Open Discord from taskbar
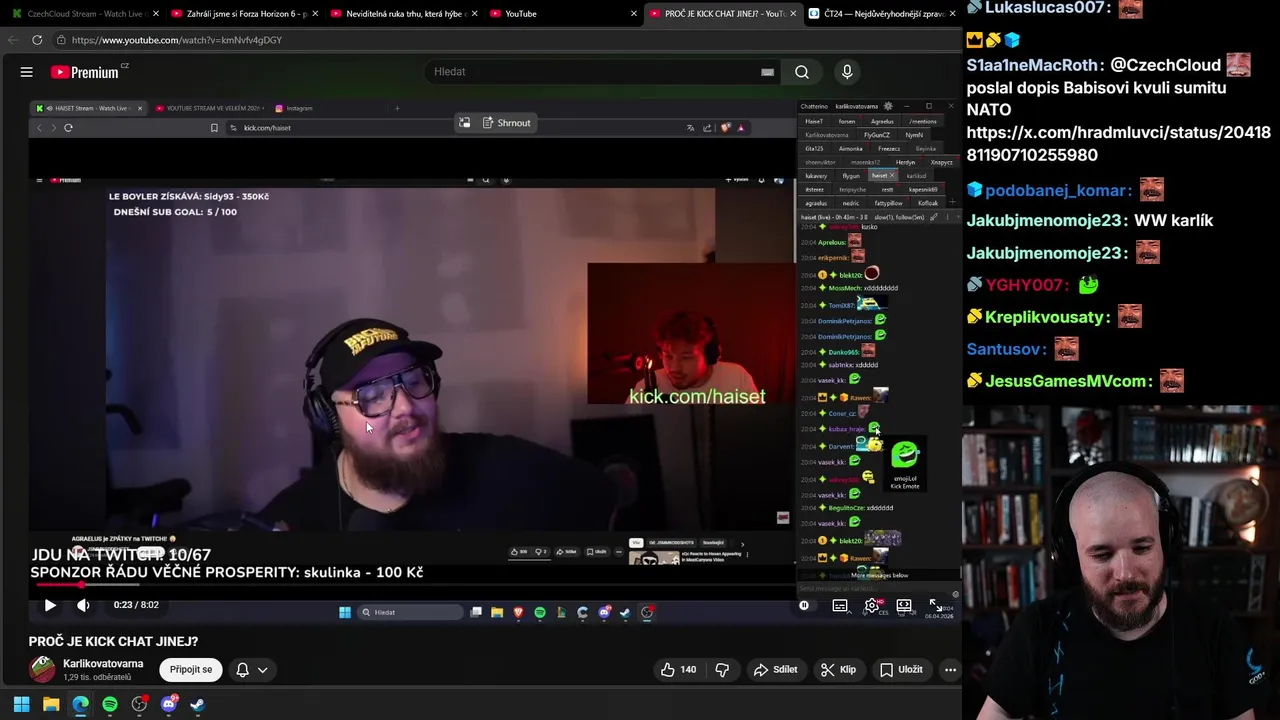 pyautogui.click(x=169, y=704)
